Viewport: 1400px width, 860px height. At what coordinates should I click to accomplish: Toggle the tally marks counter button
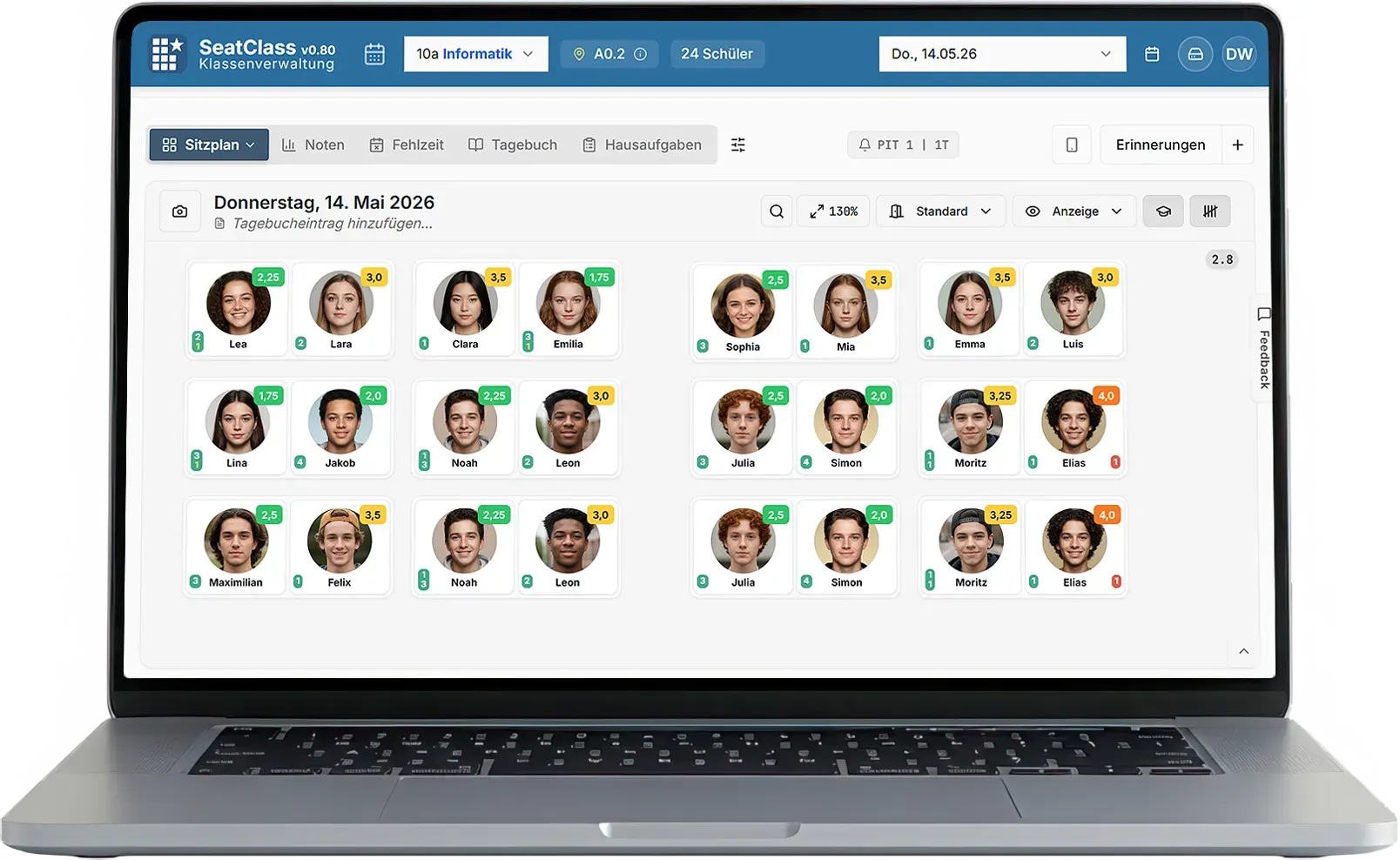pyautogui.click(x=1210, y=212)
